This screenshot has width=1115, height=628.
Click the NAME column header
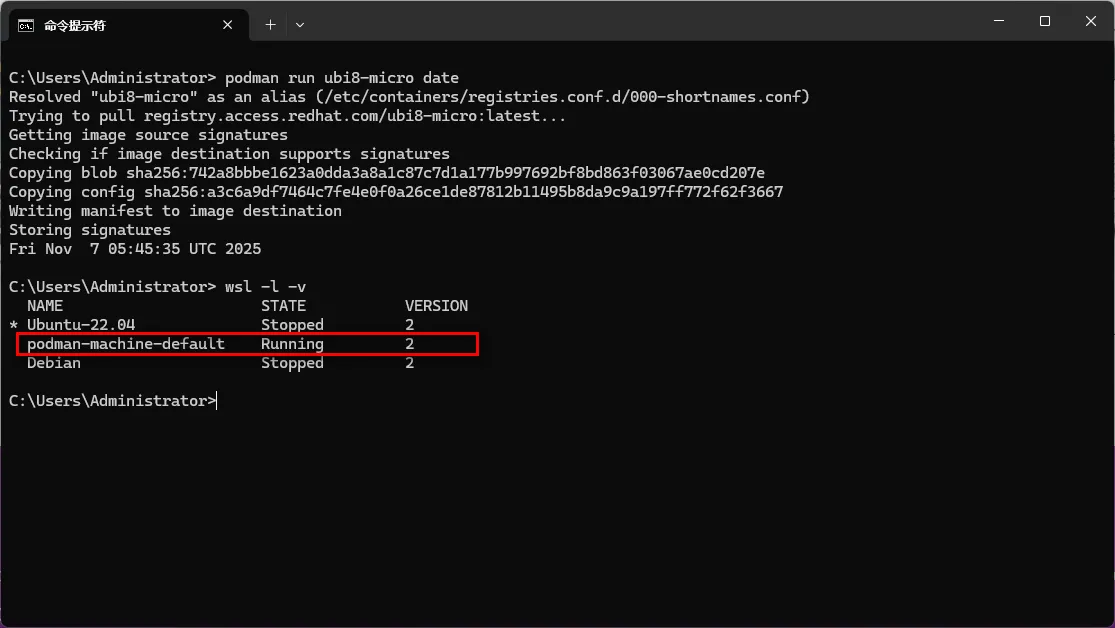(45, 306)
